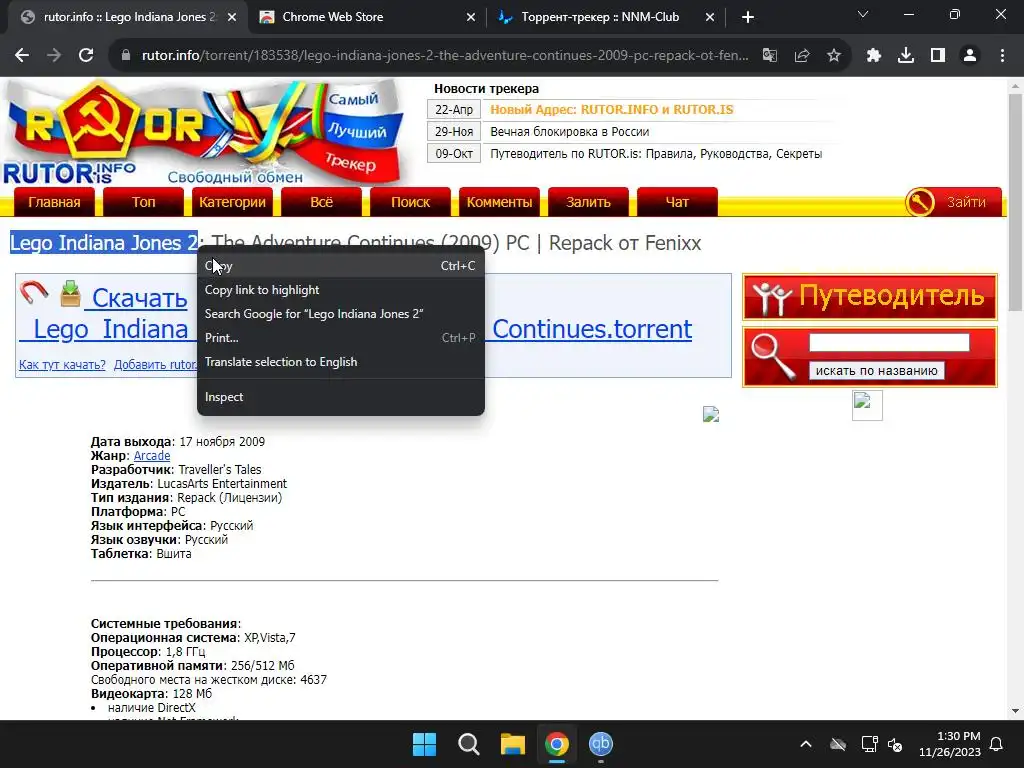Choose Inspect in context menu
Screen dimensions: 1024x768
coord(341,397)
